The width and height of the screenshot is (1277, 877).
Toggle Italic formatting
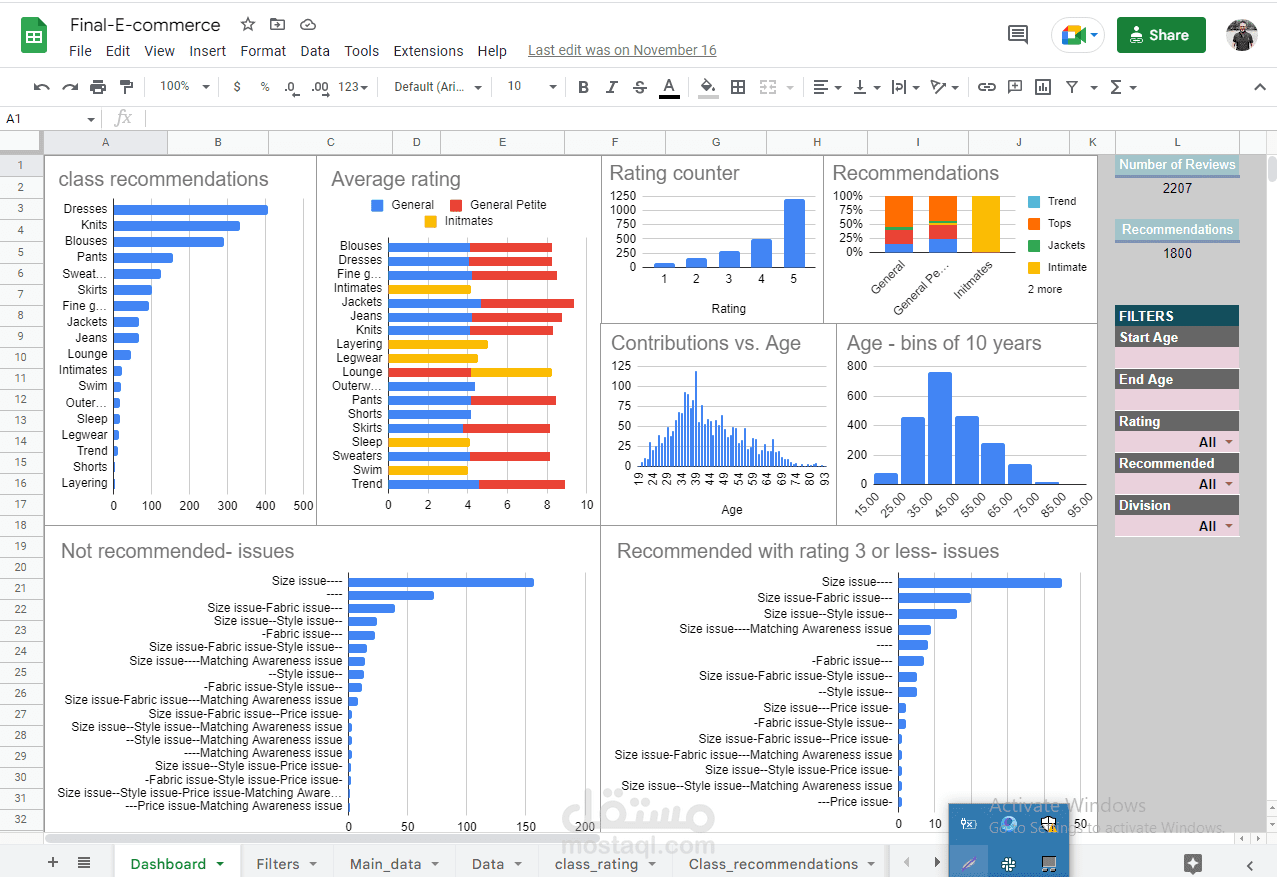pyautogui.click(x=612, y=87)
